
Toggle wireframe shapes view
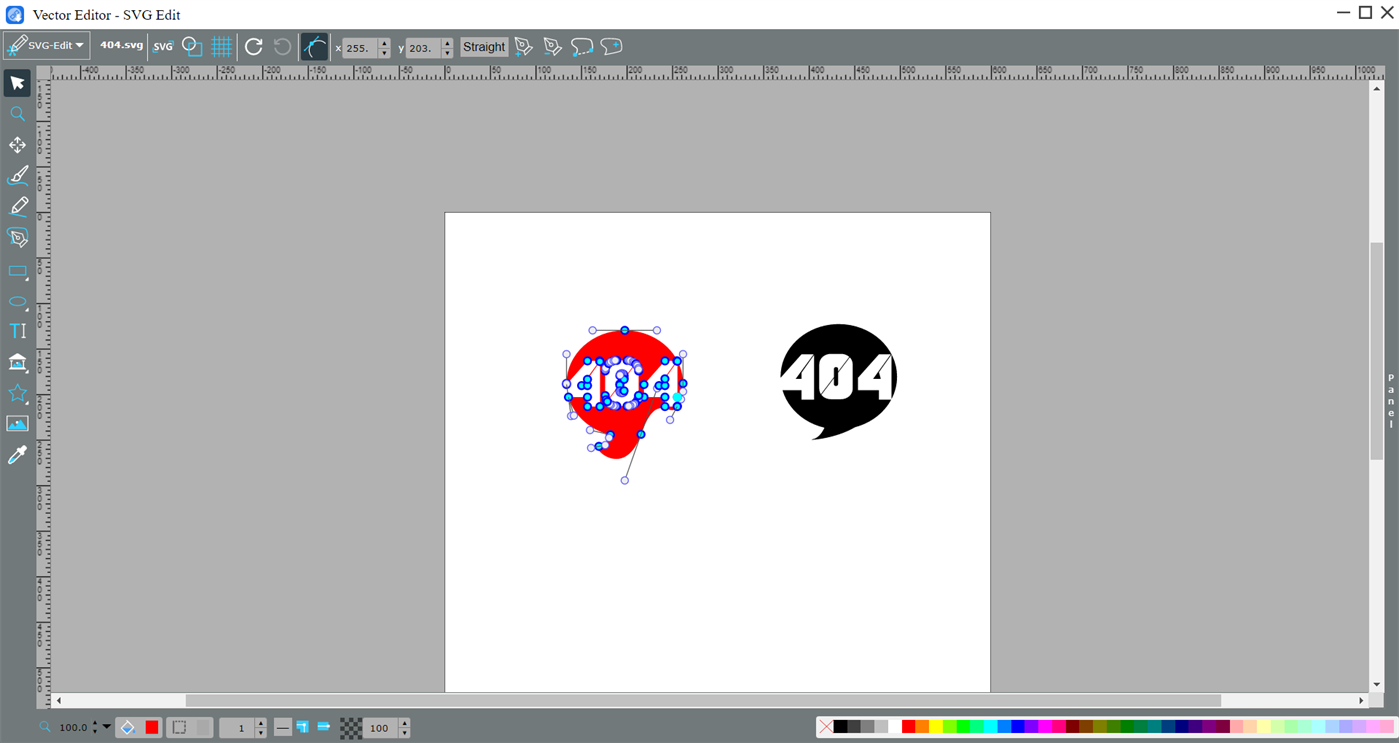tap(191, 46)
